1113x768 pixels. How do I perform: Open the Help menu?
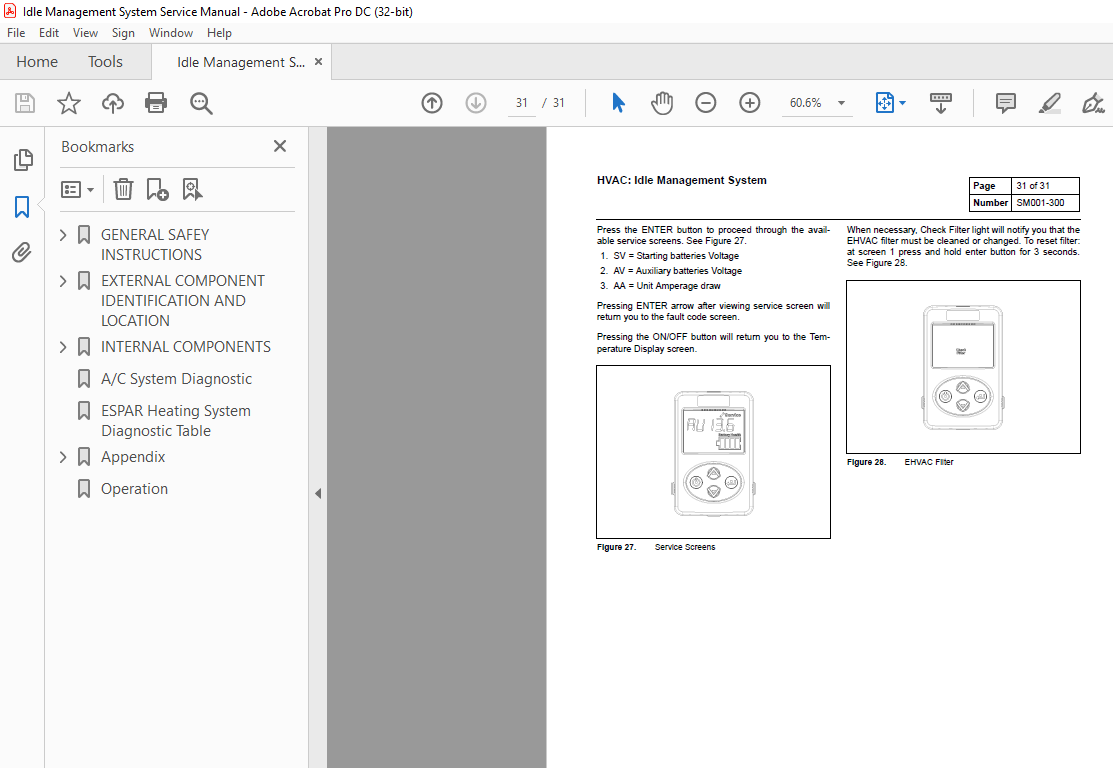point(219,33)
